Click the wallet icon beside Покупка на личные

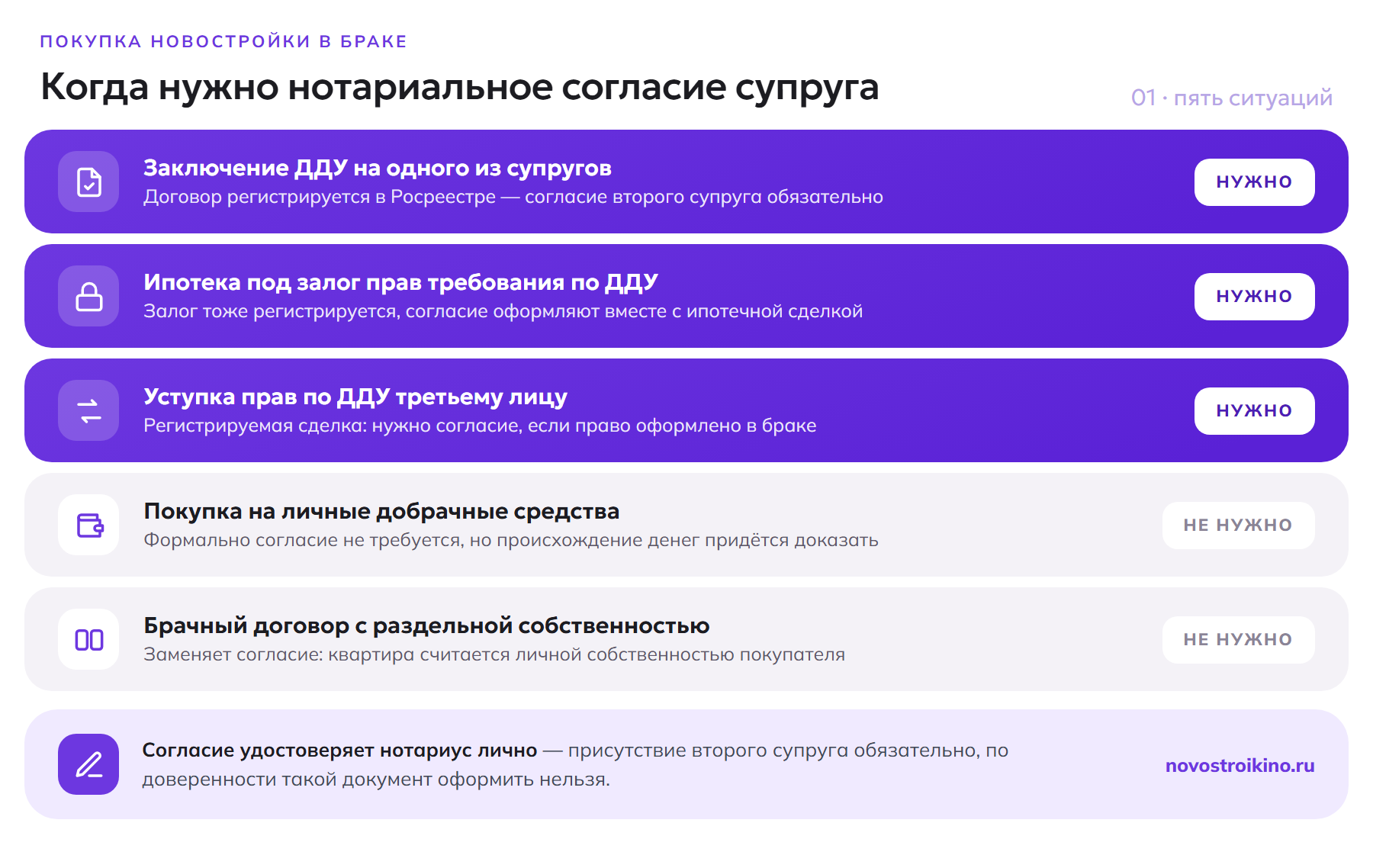click(x=88, y=525)
